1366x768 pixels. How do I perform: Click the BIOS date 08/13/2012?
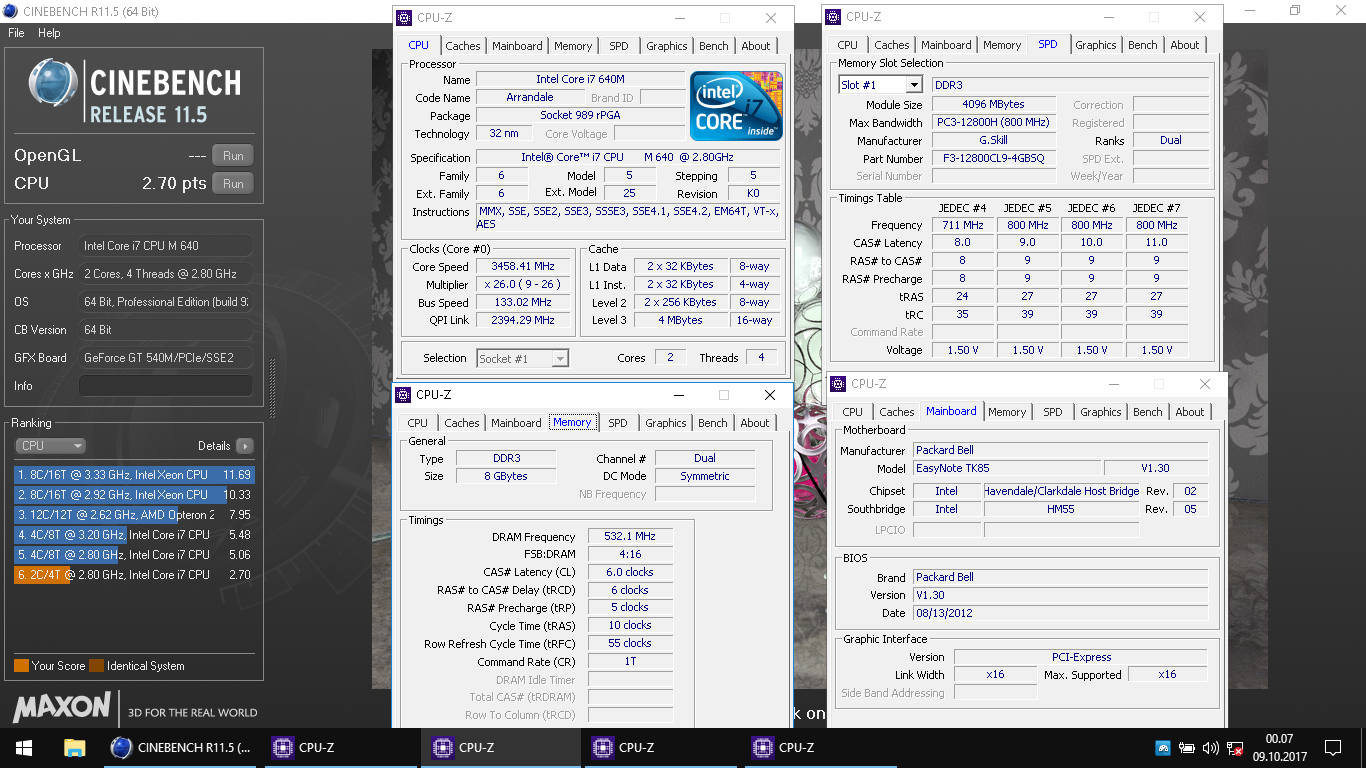tap(1060, 613)
